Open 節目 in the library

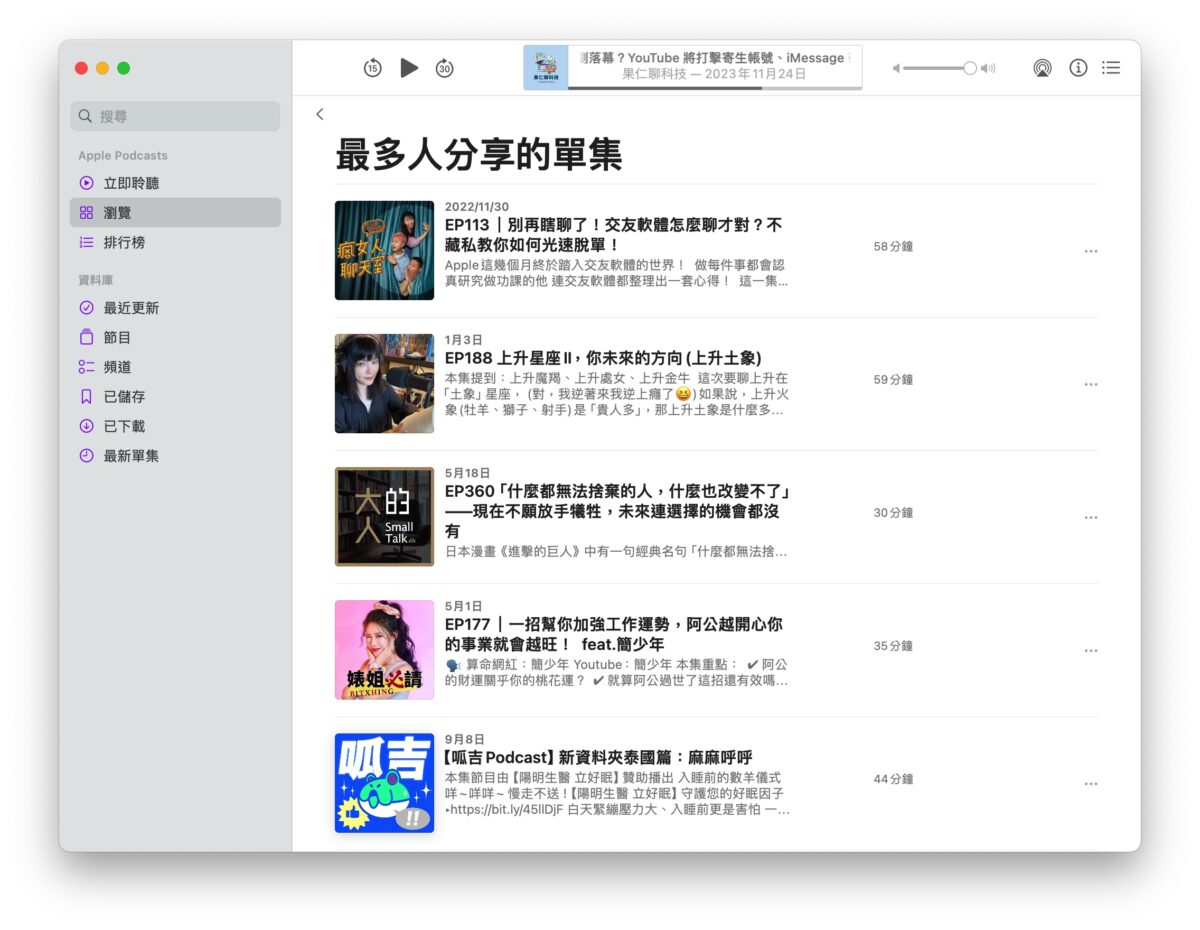point(175,338)
